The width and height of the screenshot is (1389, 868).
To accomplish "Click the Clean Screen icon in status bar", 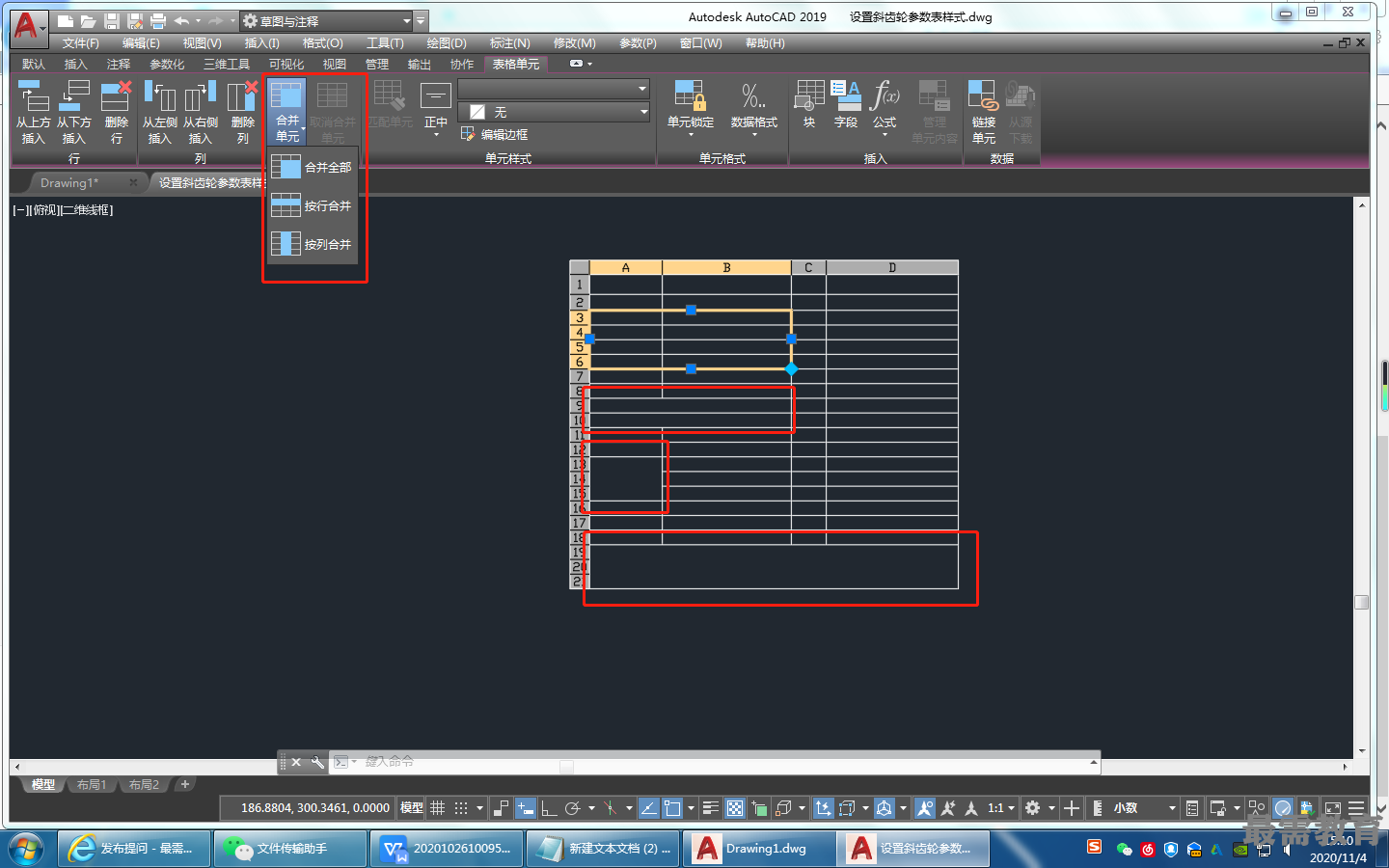I will (1332, 808).
